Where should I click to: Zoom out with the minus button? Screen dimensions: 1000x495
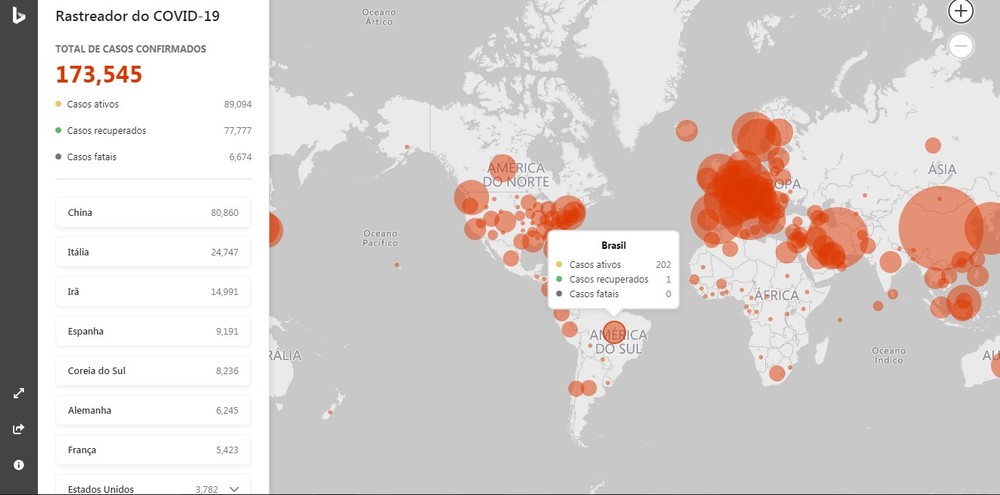(x=960, y=45)
